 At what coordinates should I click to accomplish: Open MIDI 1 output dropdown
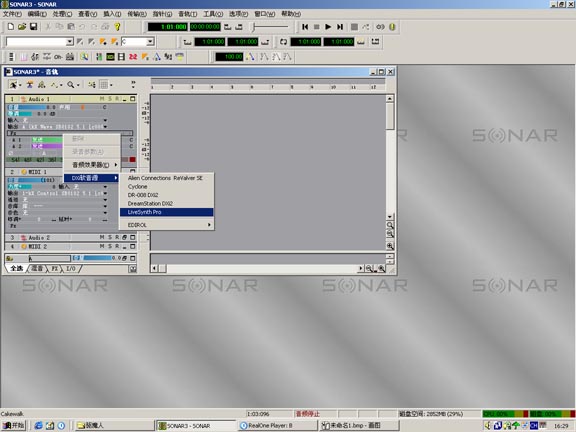(x=105, y=193)
